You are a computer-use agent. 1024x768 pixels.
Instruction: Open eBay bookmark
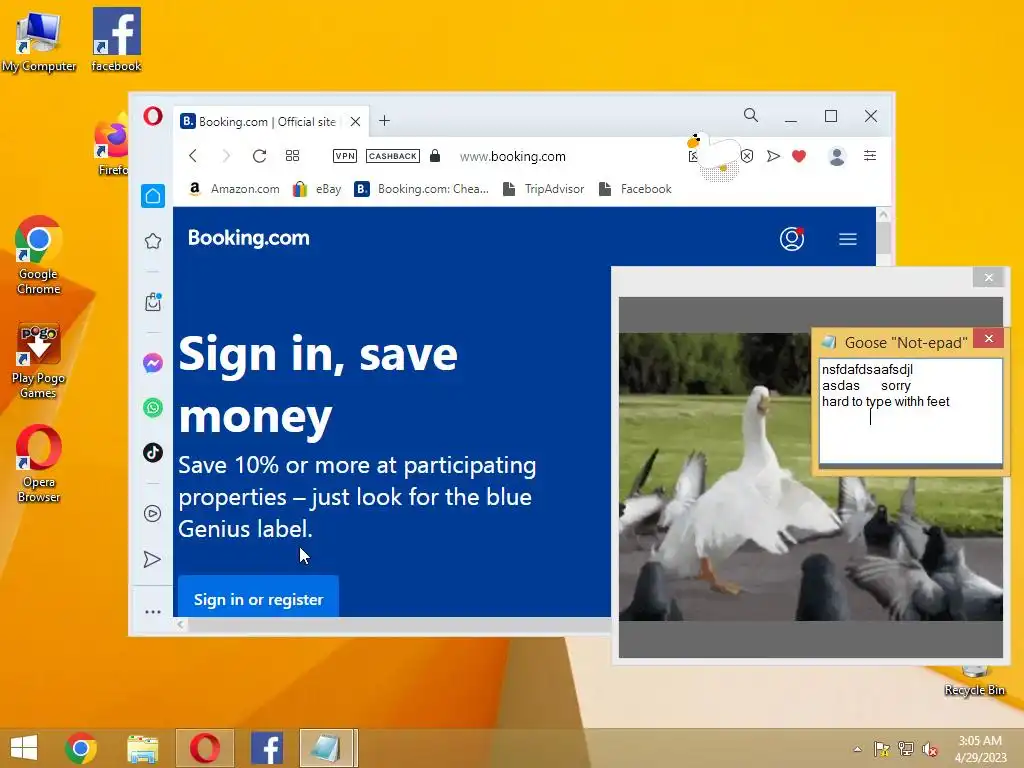coord(317,189)
